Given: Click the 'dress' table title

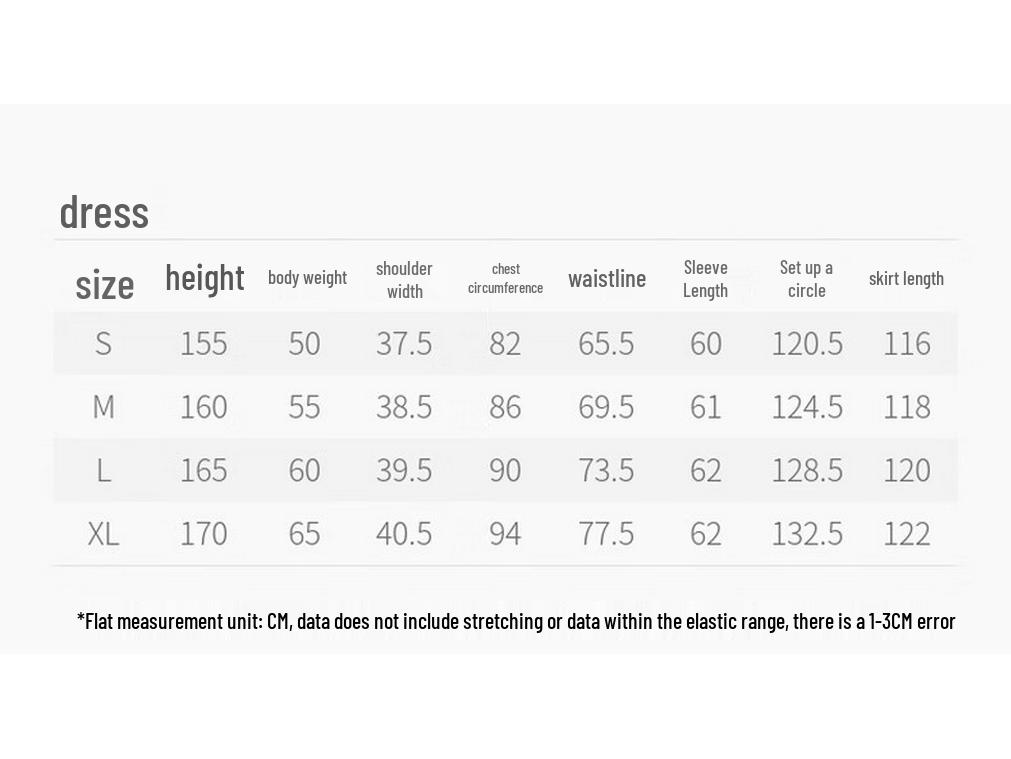Looking at the screenshot, I should tap(104, 212).
